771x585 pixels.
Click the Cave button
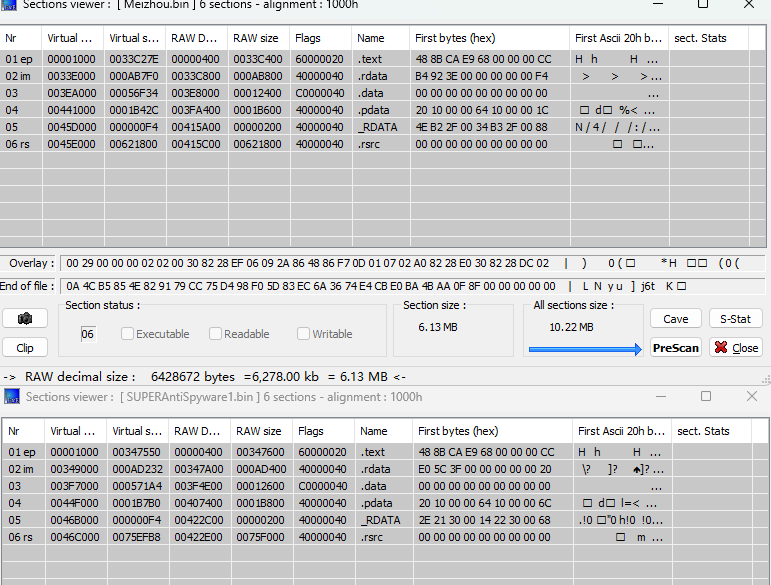pos(676,319)
